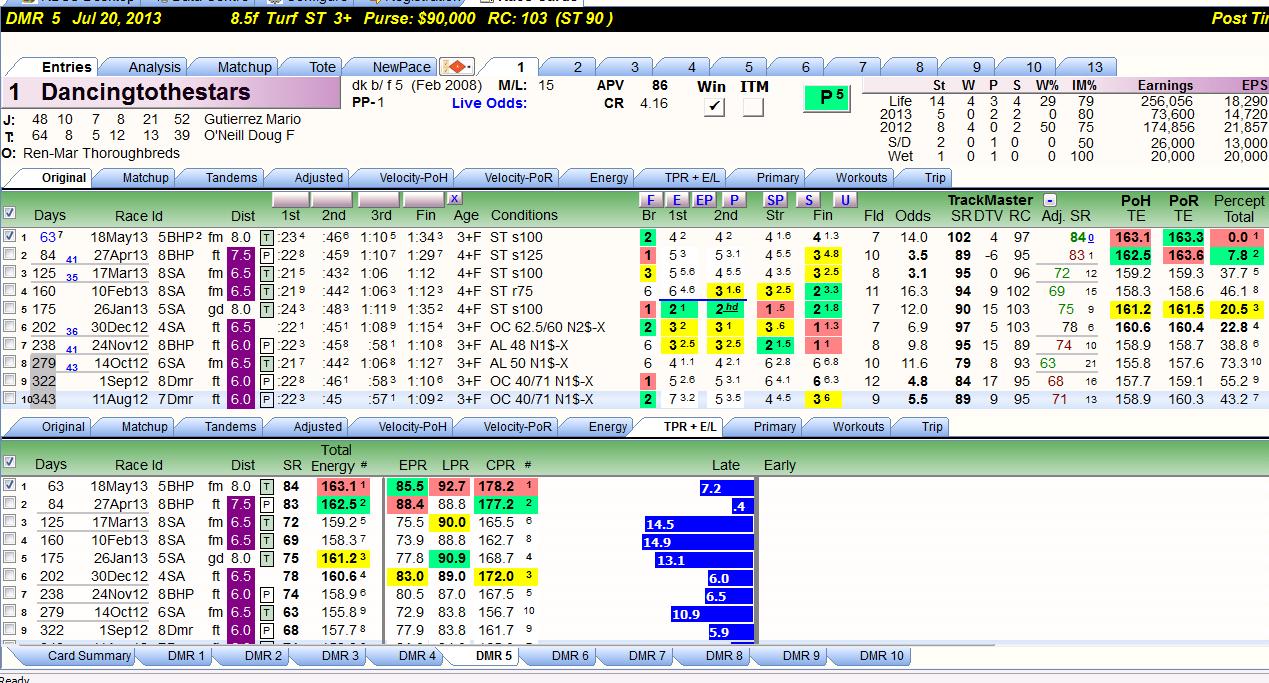Viewport: 1269px width, 683px height.
Task: Click the P icon in upper 27Apr13 row
Action: pos(266,255)
